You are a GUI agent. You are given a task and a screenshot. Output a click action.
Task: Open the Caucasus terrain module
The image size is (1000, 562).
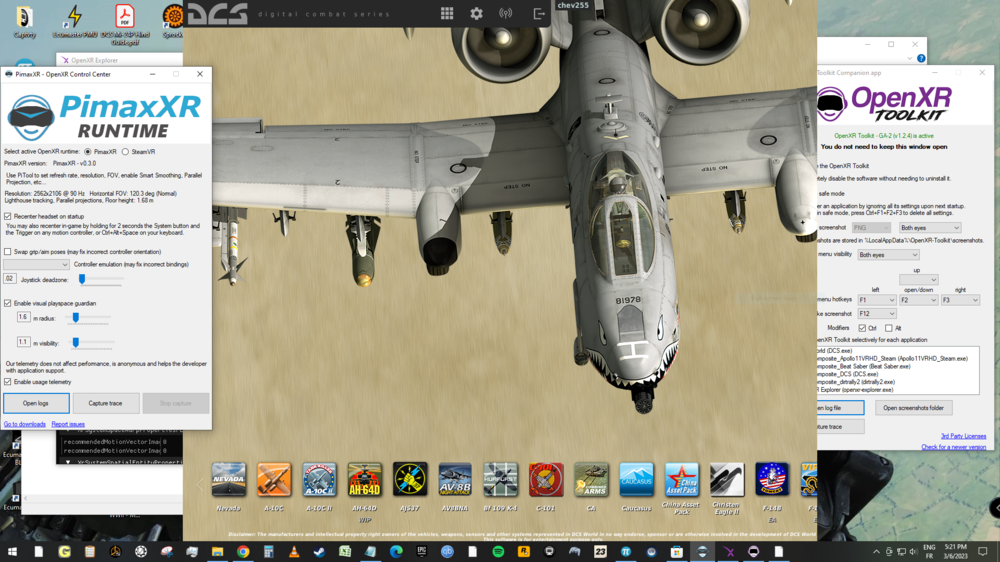click(636, 480)
